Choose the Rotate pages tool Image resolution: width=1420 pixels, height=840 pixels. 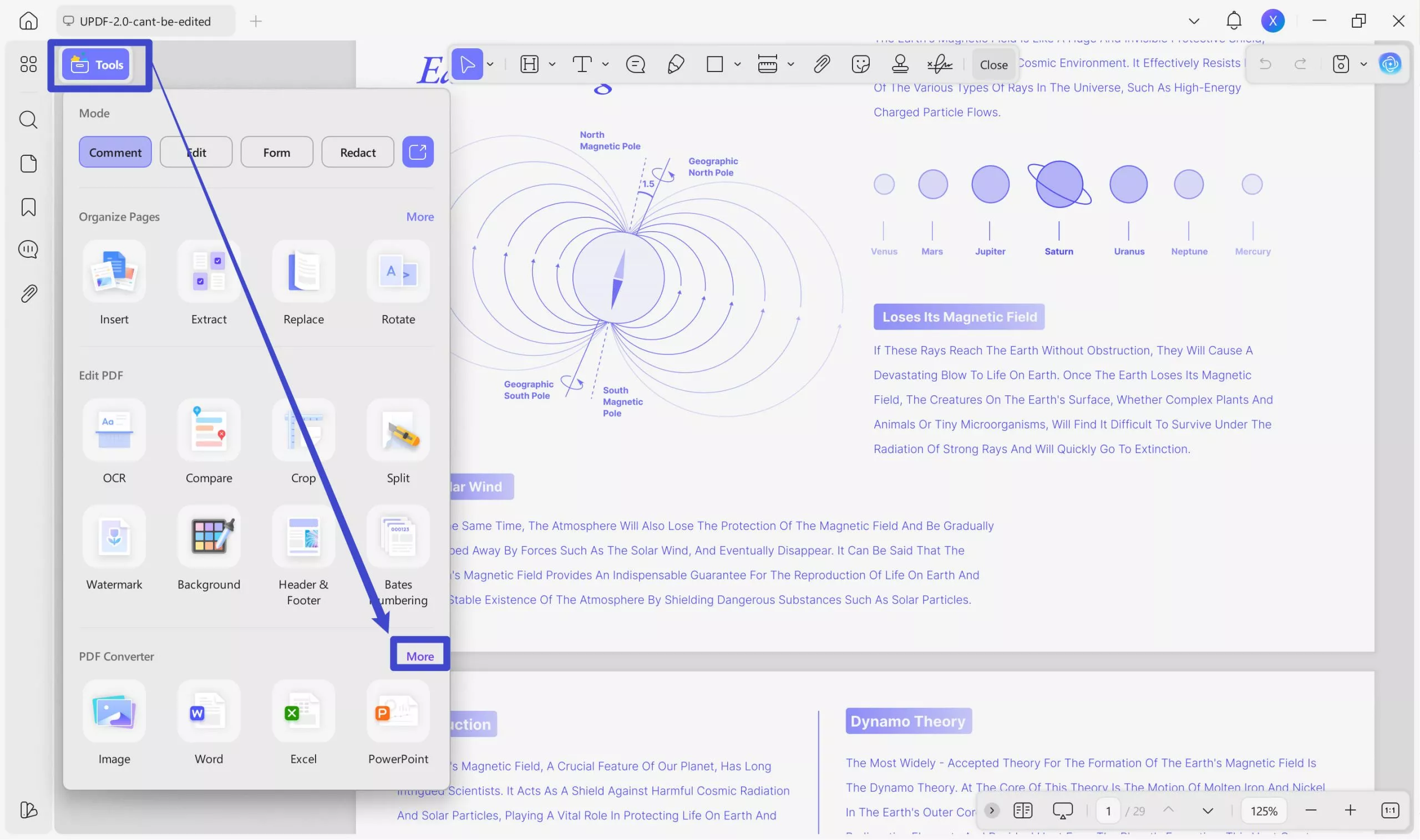coord(398,283)
